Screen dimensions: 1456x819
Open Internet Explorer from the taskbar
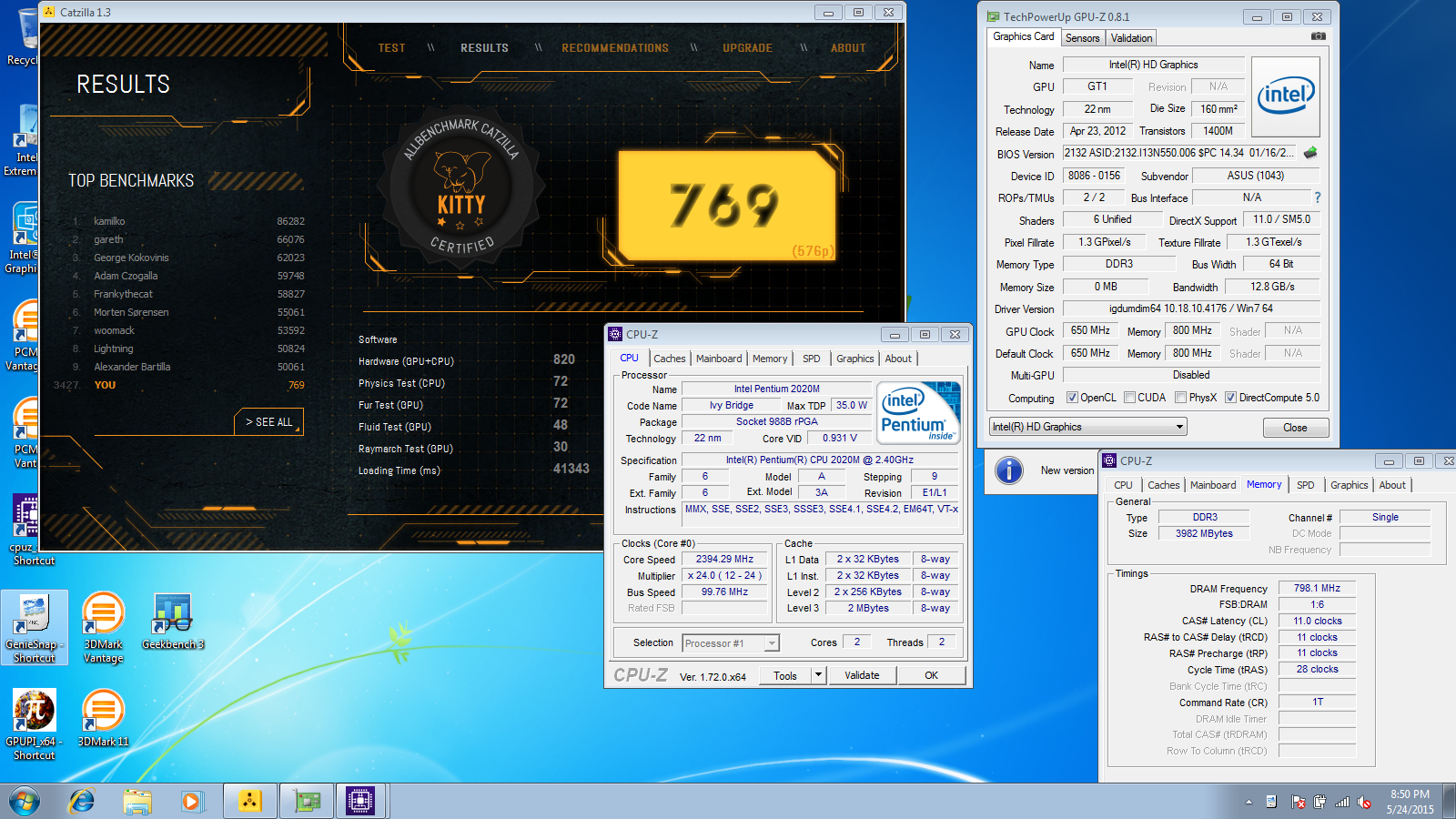point(82,802)
